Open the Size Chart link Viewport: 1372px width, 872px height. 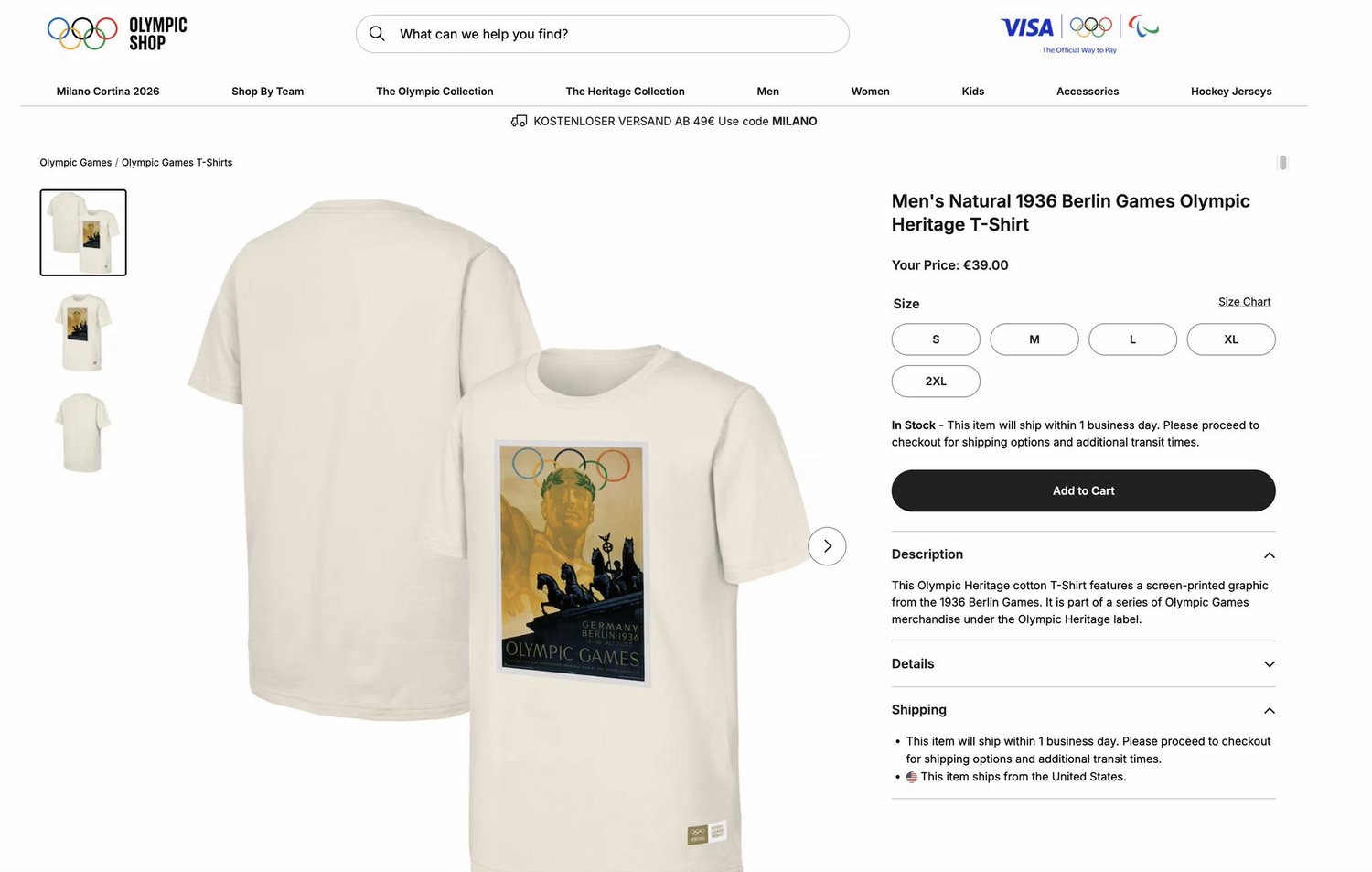1244,302
